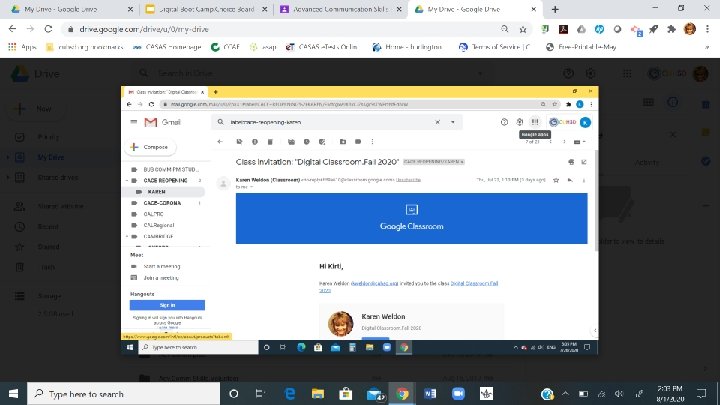Click the Gmail logo in the preview
This screenshot has height=405, width=720.
point(163,122)
